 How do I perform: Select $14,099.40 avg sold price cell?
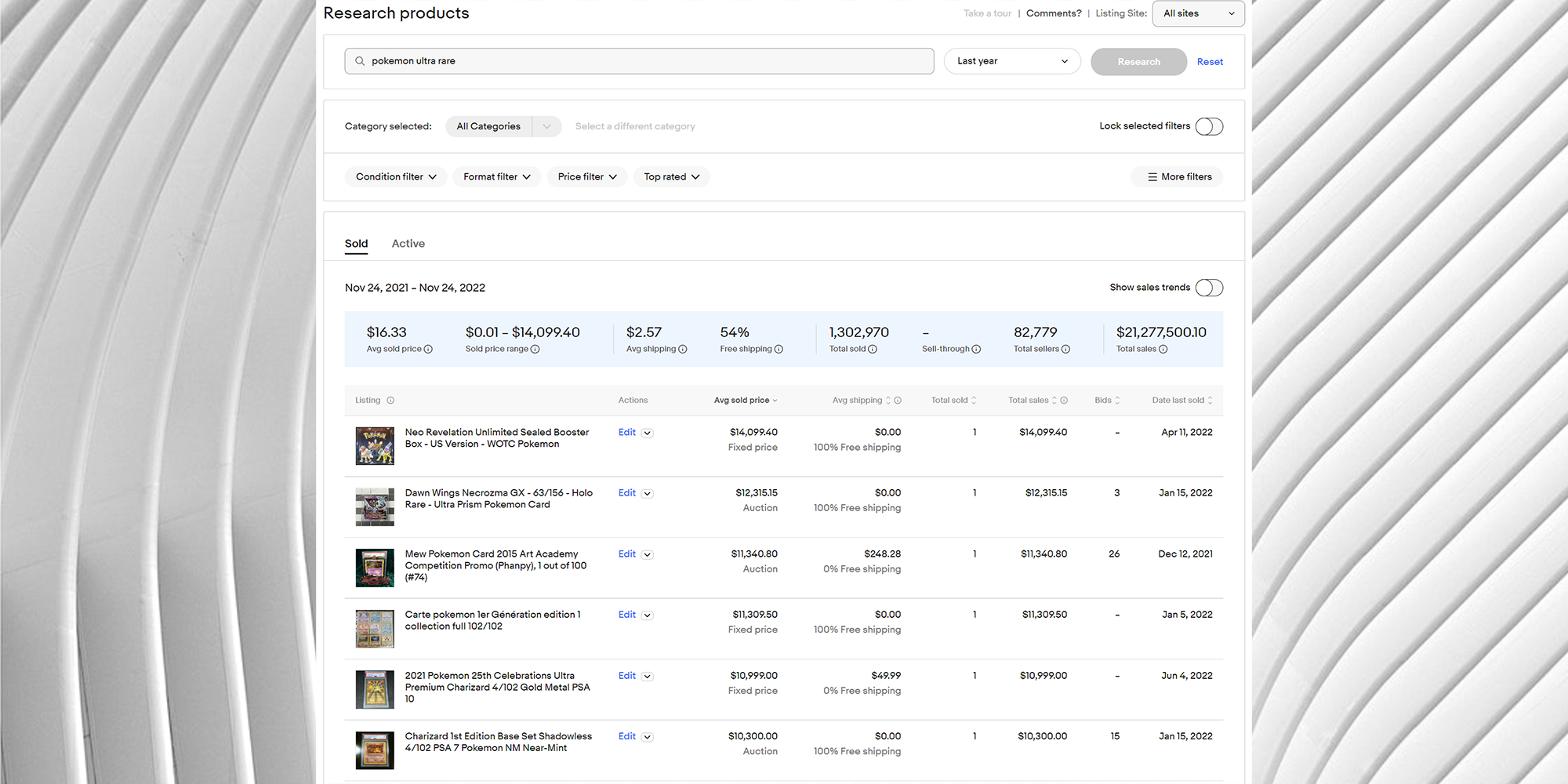point(753,432)
